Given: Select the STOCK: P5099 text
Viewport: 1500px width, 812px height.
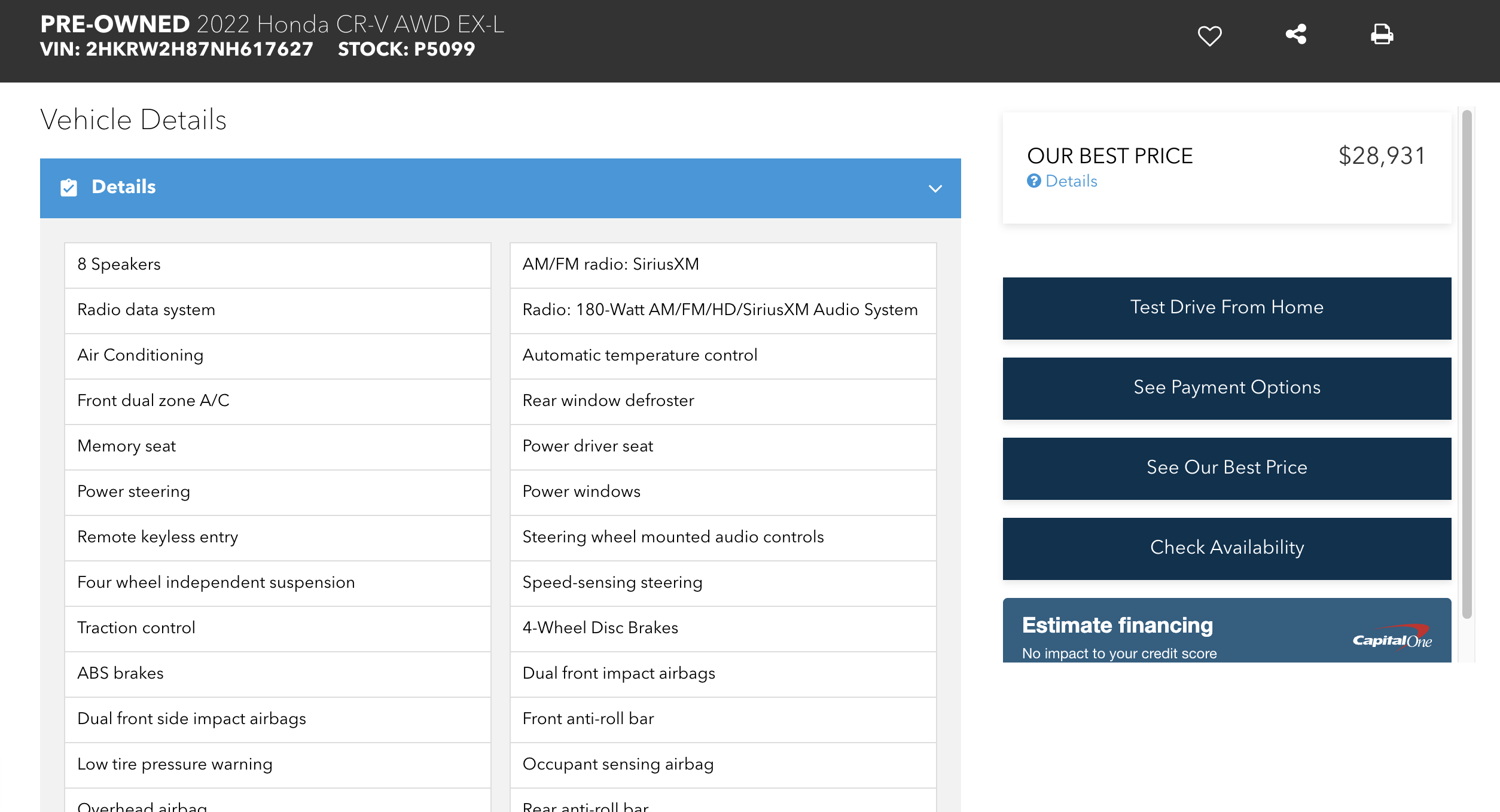Looking at the screenshot, I should coord(406,49).
